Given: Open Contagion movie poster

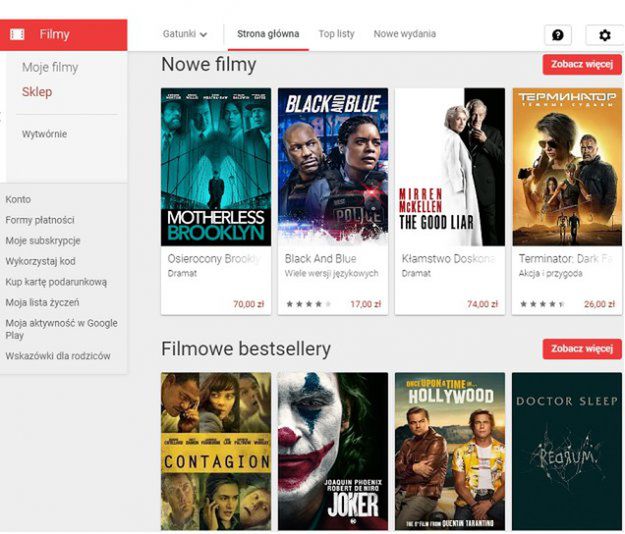Looking at the screenshot, I should pos(216,451).
